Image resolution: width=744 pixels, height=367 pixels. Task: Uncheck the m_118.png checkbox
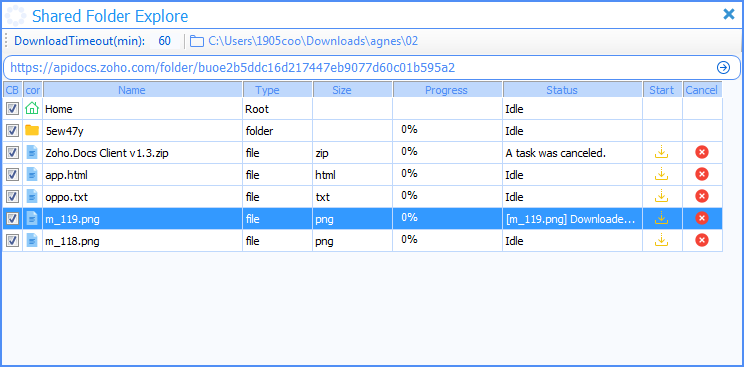[x=12, y=240]
